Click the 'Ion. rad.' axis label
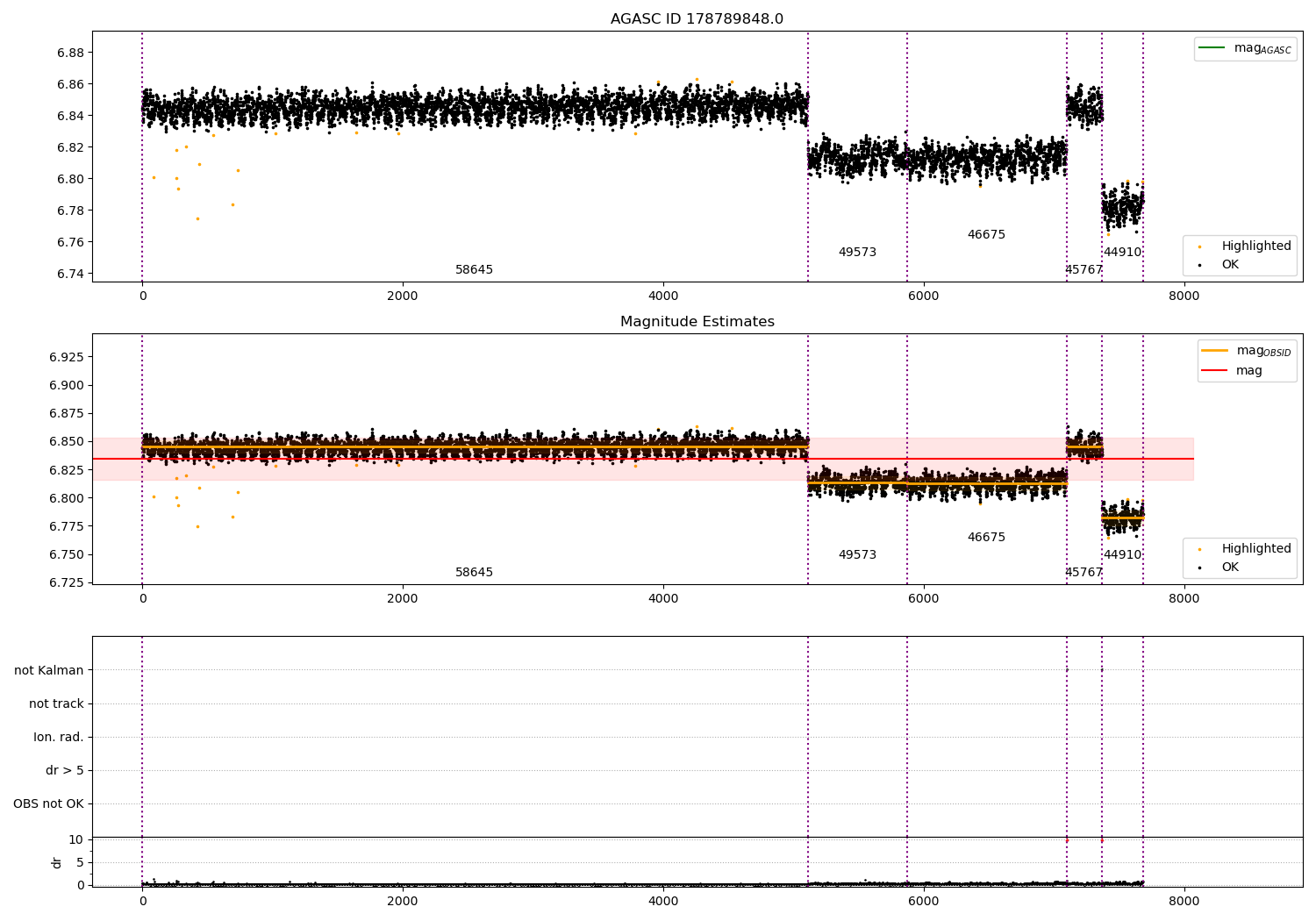Viewport: 1316px width, 921px height. pyautogui.click(x=59, y=737)
